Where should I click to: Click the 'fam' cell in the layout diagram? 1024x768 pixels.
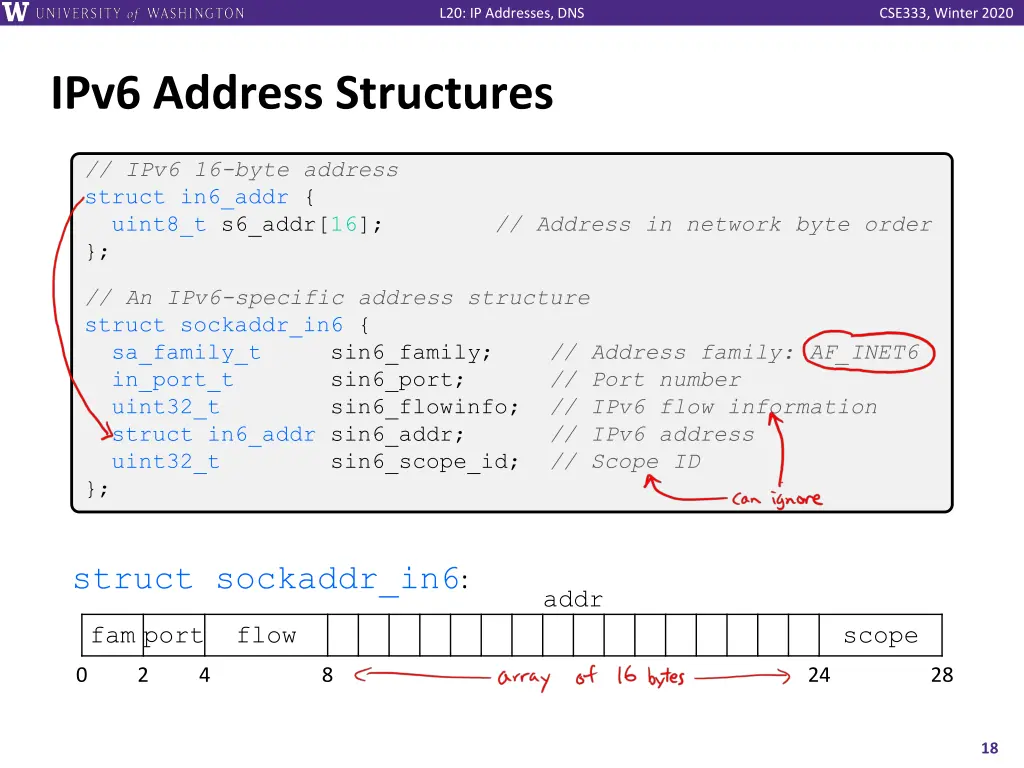112,635
